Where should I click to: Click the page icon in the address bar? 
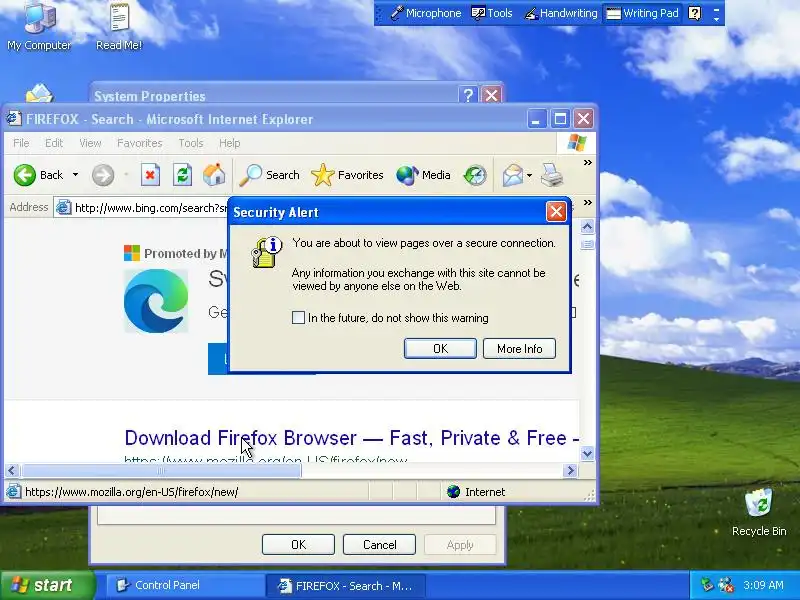pyautogui.click(x=63, y=207)
